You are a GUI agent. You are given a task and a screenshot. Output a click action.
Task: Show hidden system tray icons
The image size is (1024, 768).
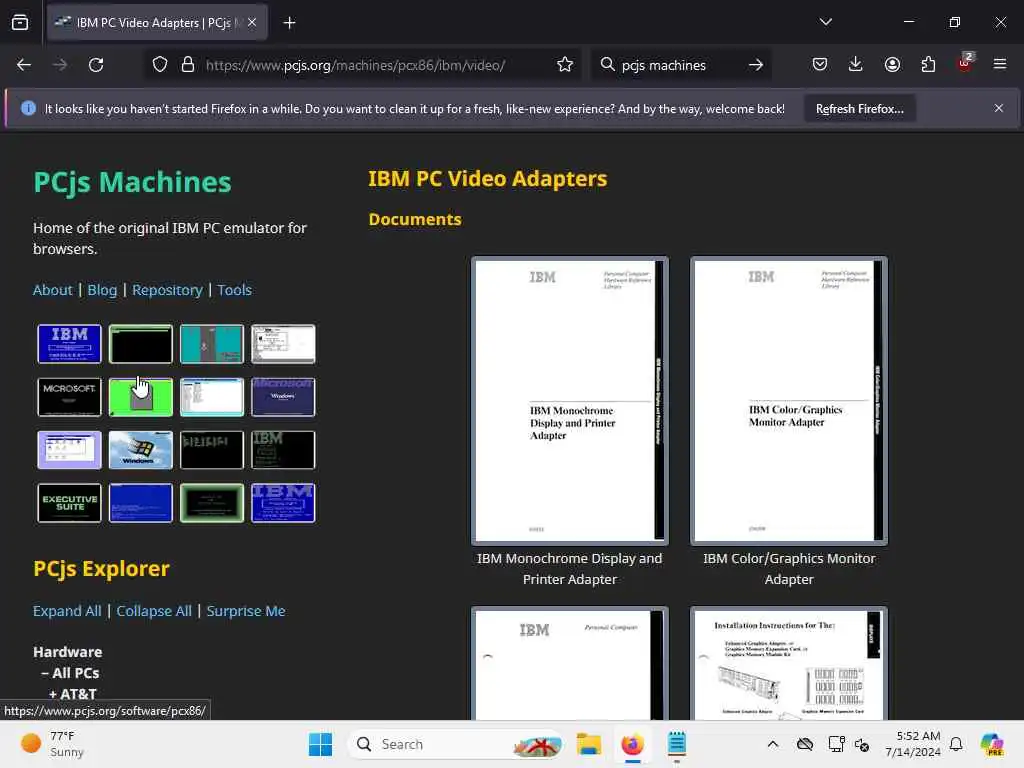point(773,744)
